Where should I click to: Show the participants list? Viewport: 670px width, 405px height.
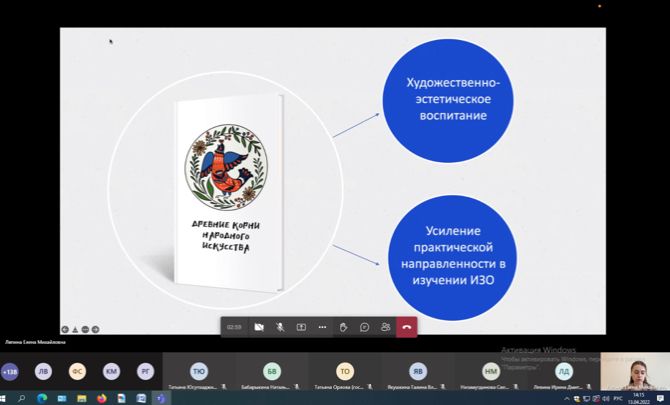pos(385,326)
